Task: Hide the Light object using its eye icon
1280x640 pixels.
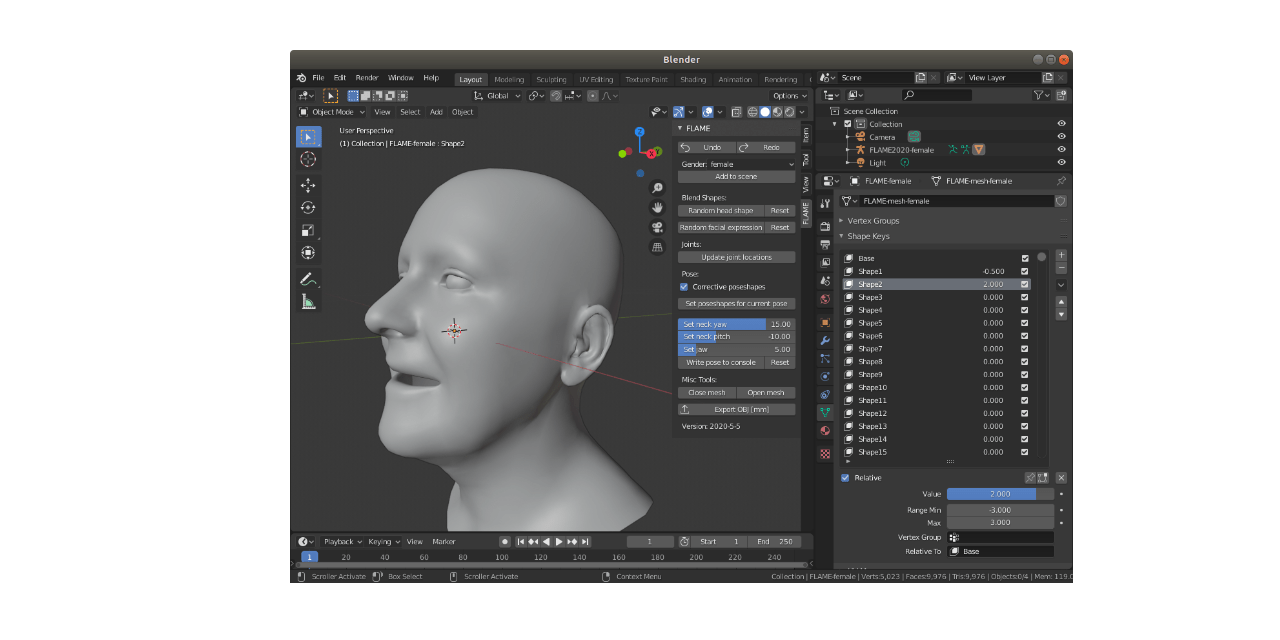Action: coord(1061,164)
